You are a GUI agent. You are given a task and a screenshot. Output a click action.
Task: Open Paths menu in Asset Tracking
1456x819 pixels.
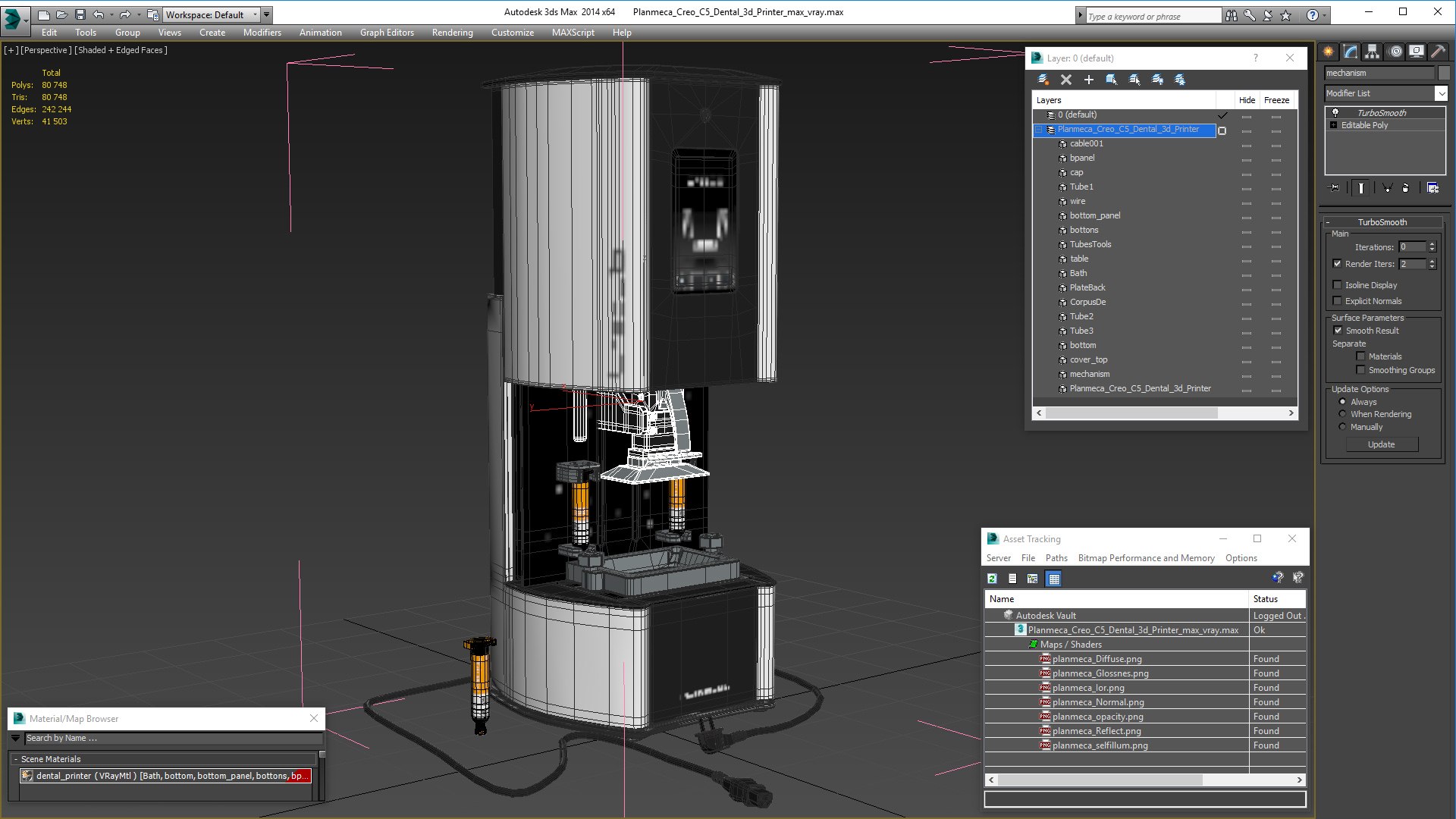(1056, 558)
